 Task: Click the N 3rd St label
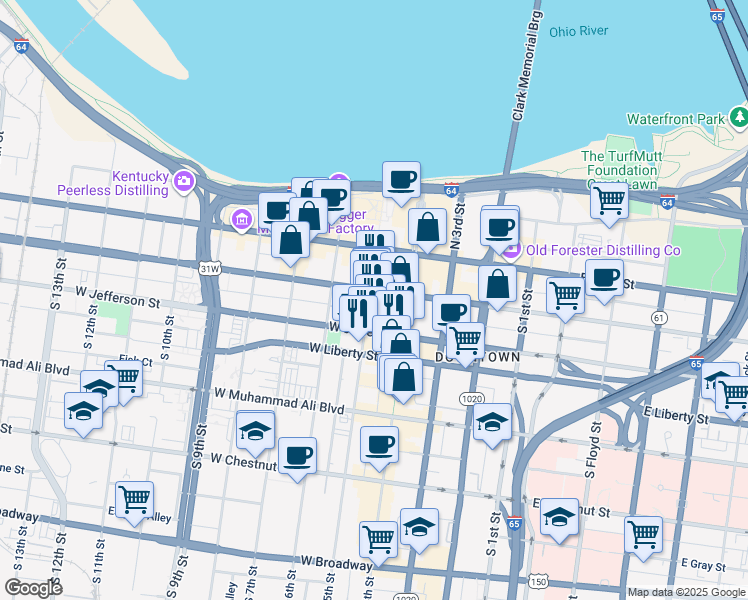(457, 226)
